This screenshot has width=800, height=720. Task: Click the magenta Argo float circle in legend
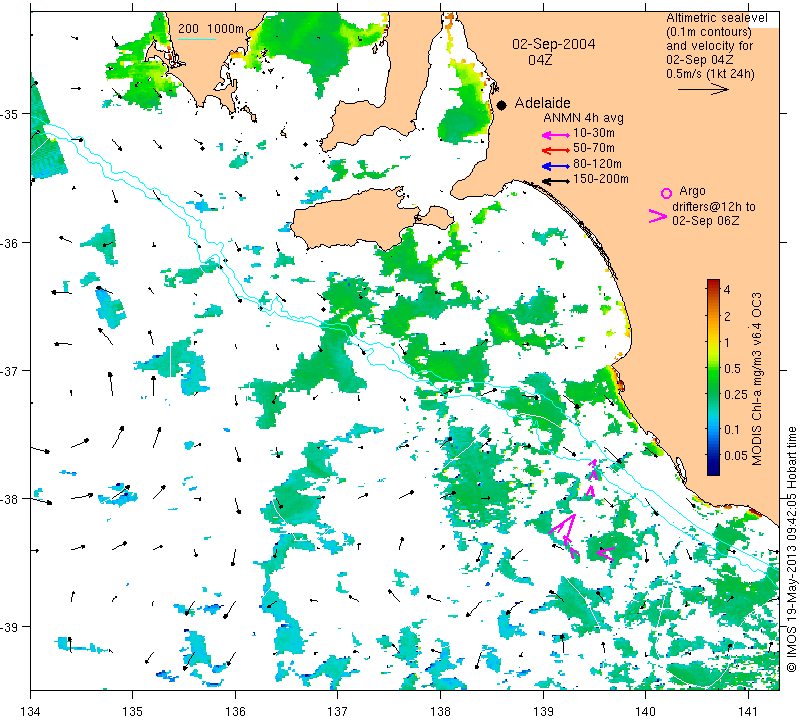[666, 193]
